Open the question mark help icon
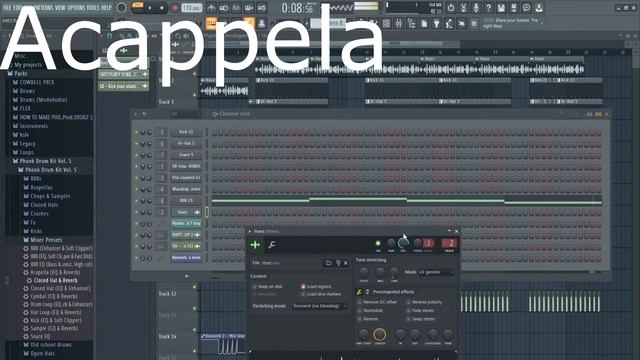This screenshot has width=640, height=360. 488,8
